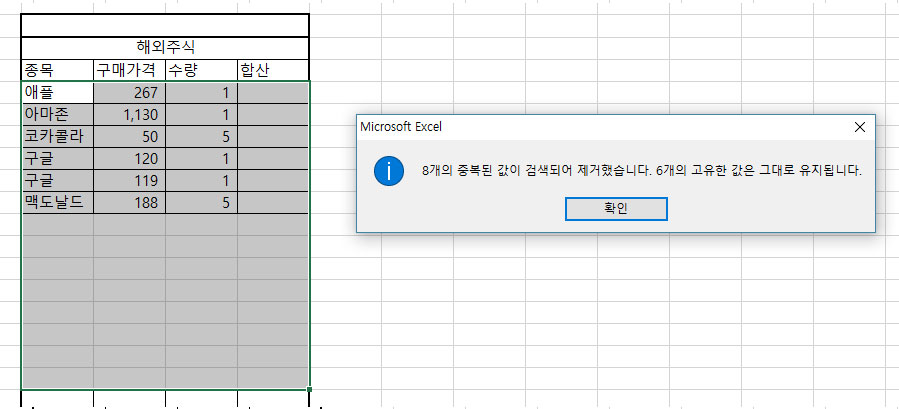Select the 종목 header cell
The width and height of the screenshot is (899, 409).
tap(57, 70)
